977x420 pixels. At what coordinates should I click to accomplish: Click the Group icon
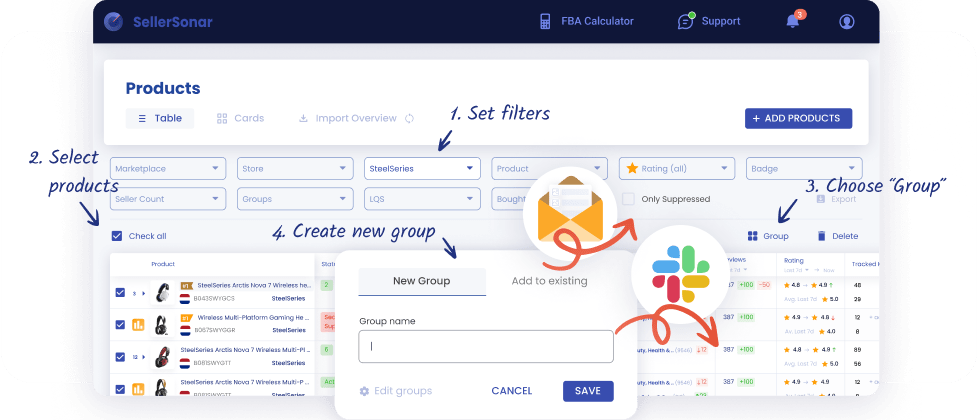coord(752,236)
